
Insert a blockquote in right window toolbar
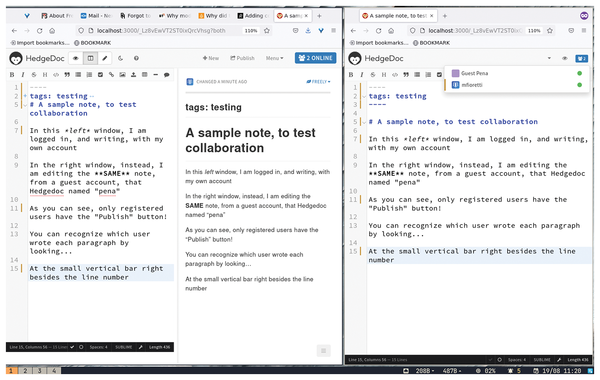[406, 75]
